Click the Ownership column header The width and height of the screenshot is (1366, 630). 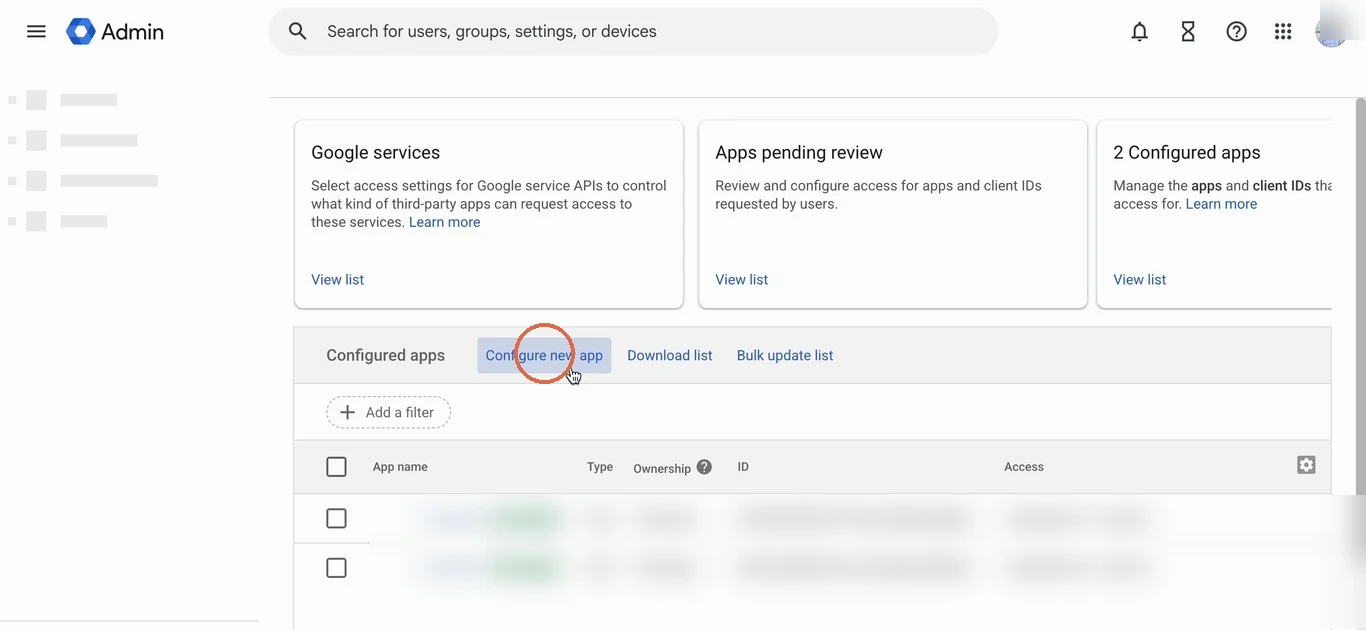[662, 468]
